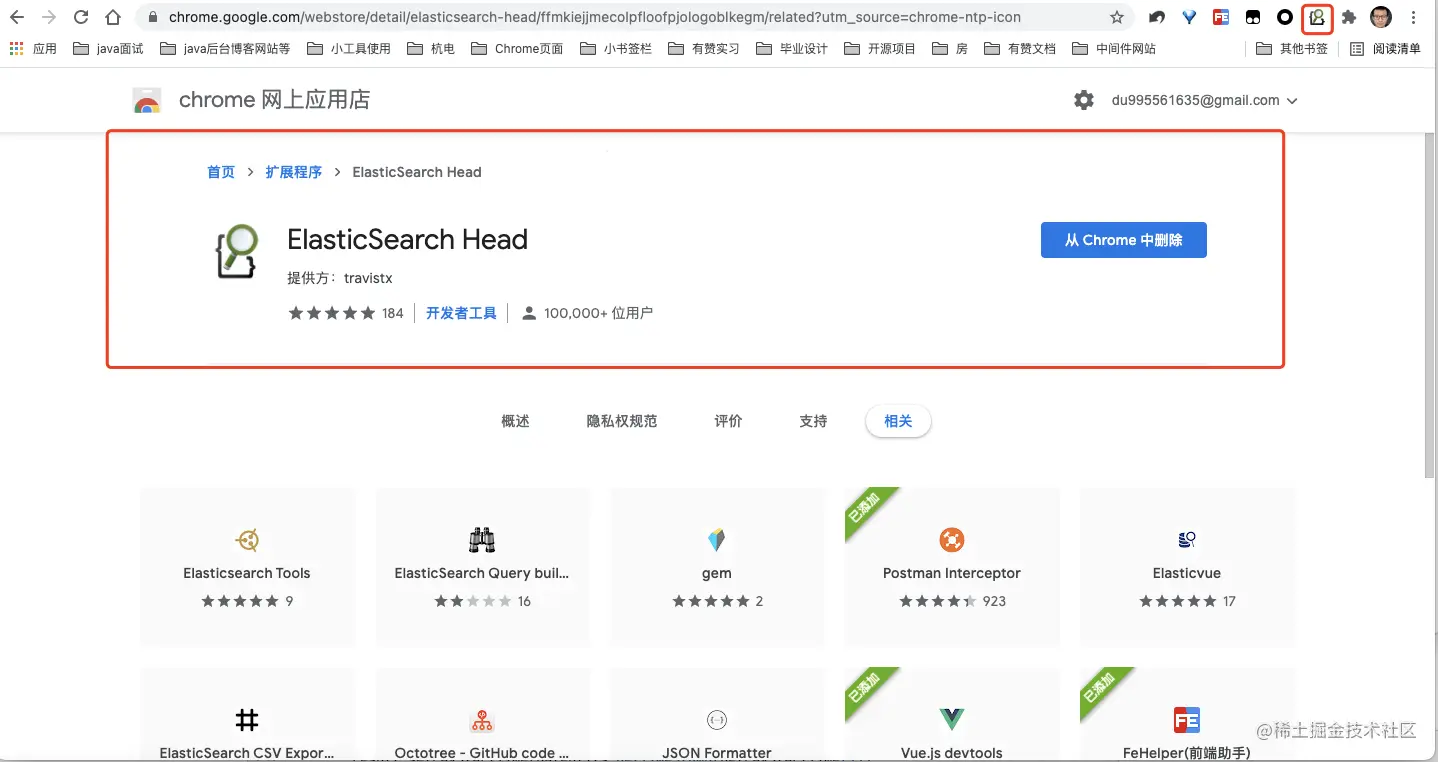1438x762 pixels.
Task: Click the JSON Formatter card icon
Action: tap(716, 720)
